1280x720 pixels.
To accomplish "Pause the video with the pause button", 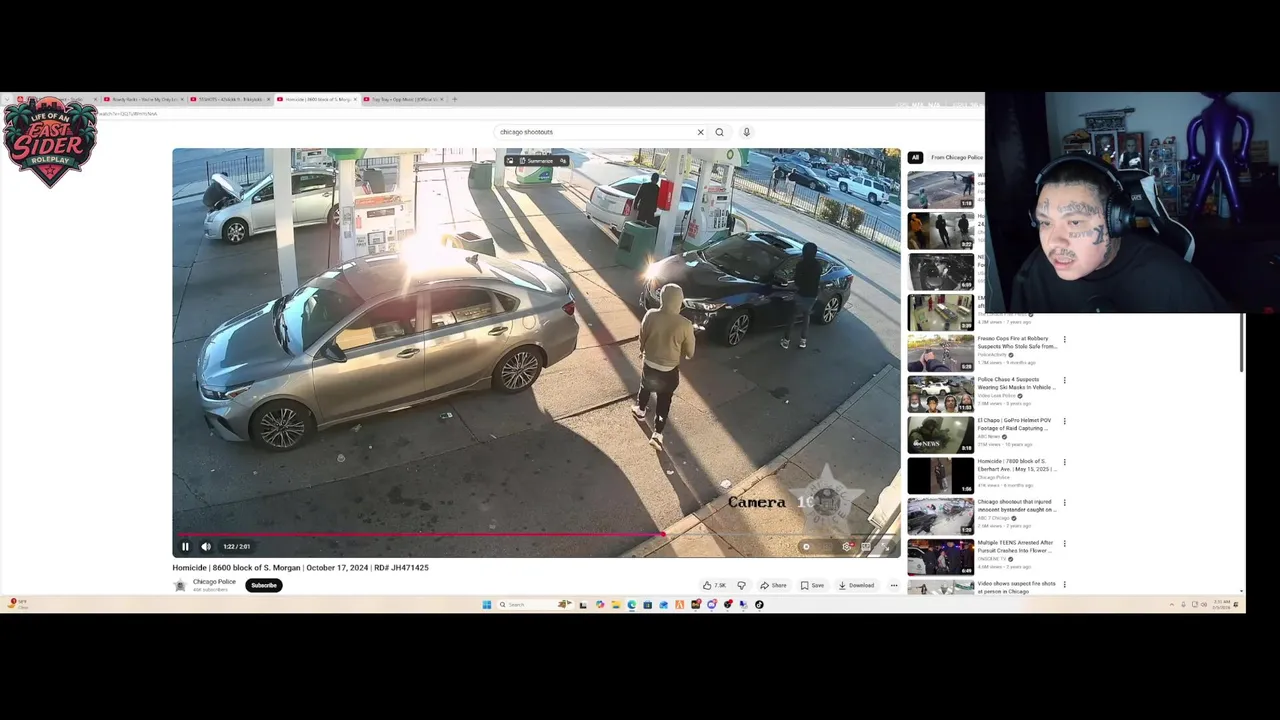I will point(185,546).
